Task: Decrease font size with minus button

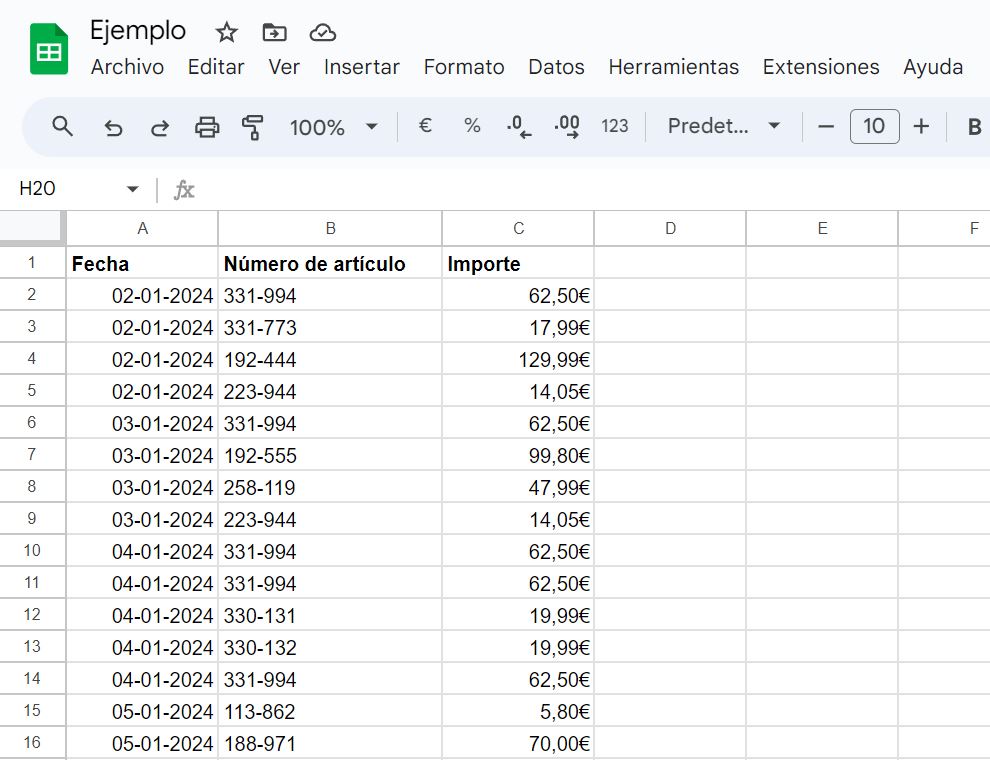Action: click(826, 127)
